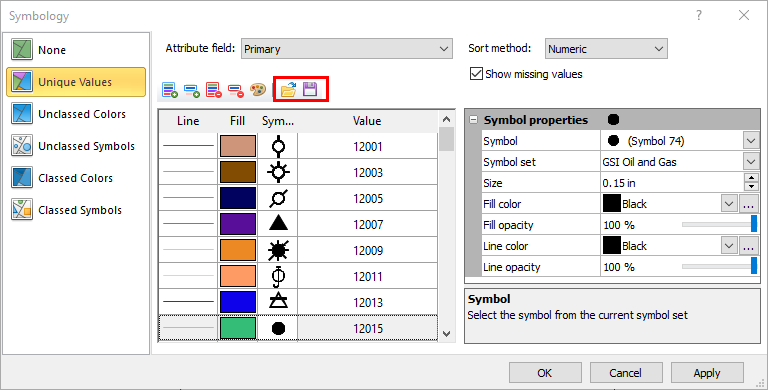
Task: Click the Add All Values toolbar icon
Action: 170,90
